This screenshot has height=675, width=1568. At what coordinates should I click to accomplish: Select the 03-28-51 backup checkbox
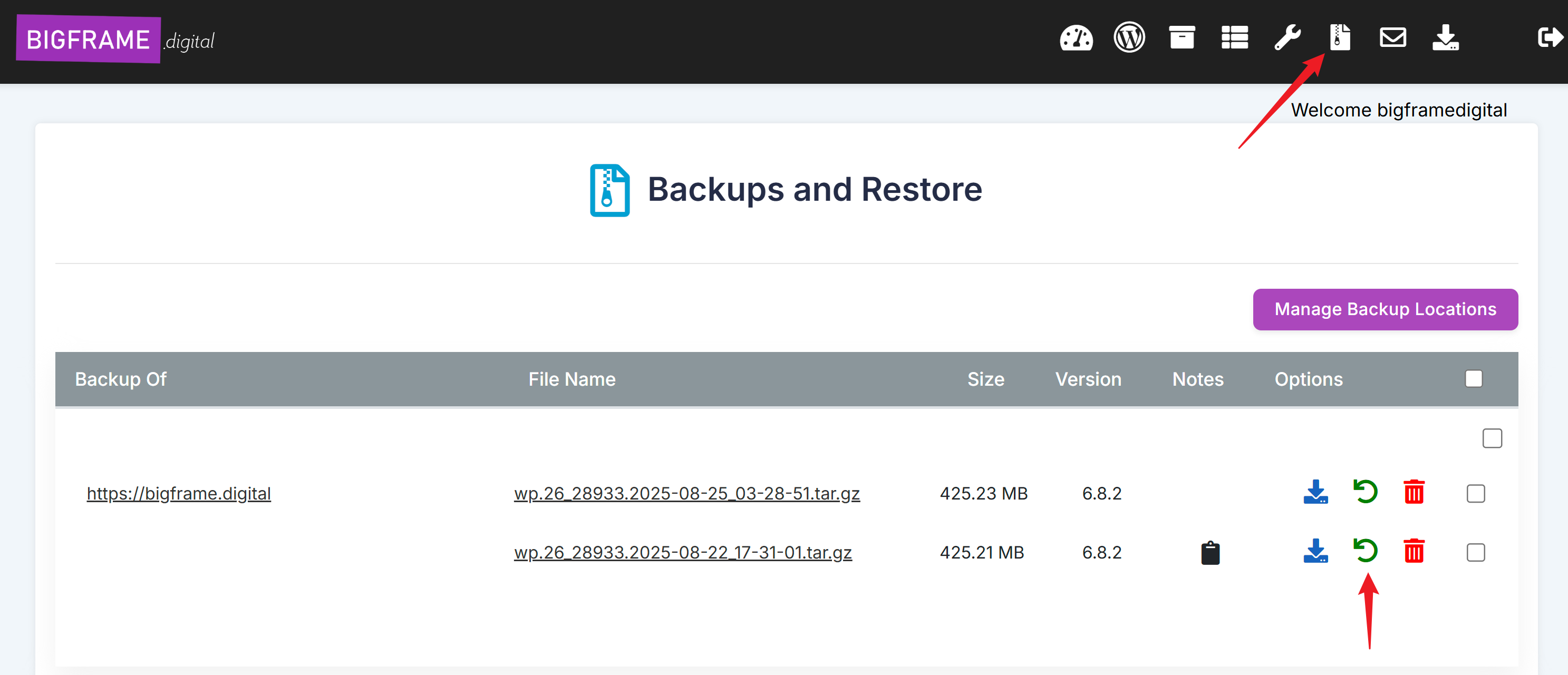point(1476,494)
